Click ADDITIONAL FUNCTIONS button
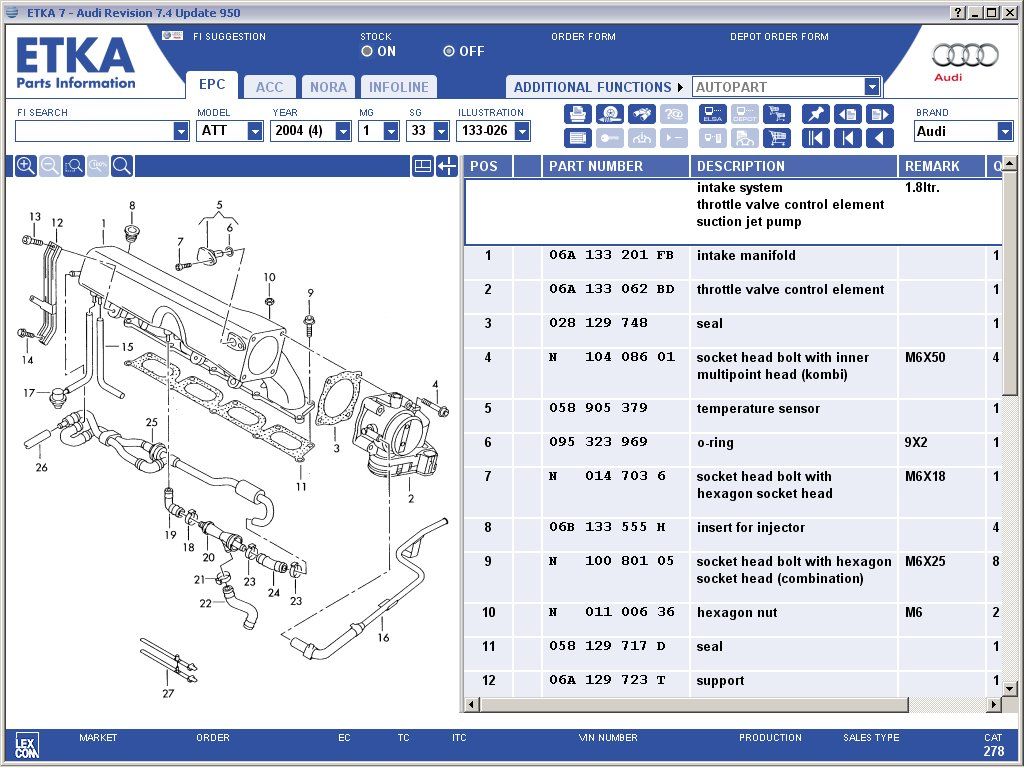Screen dimensions: 1024x768 598,87
